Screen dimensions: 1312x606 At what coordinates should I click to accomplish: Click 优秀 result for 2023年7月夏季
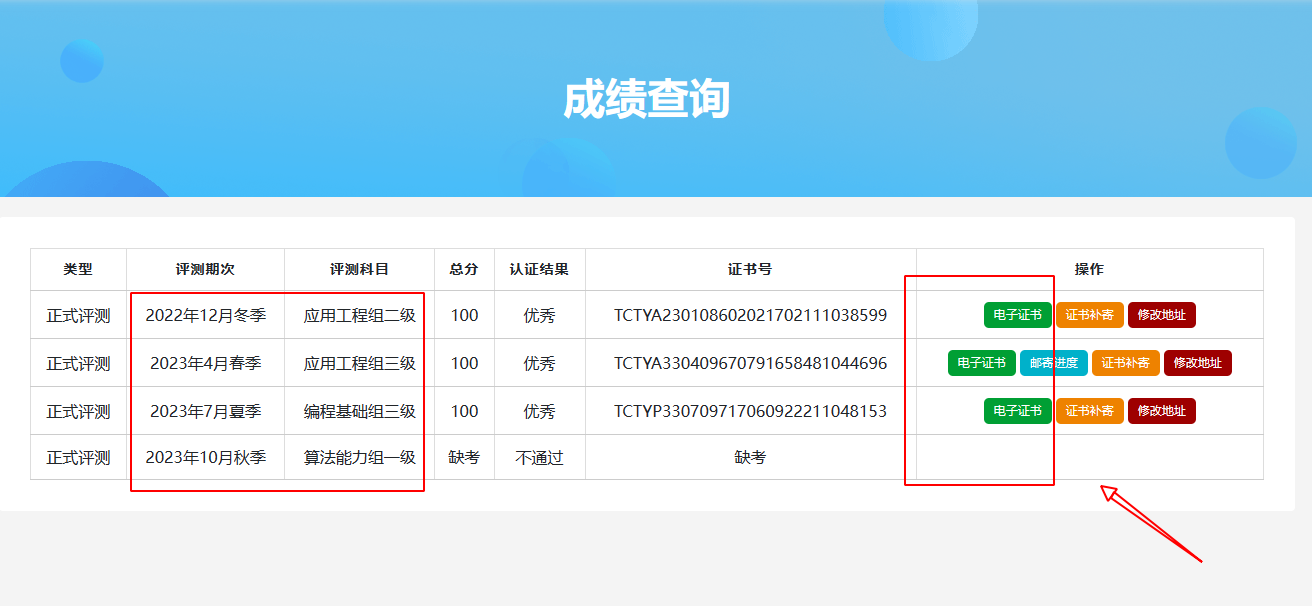(x=540, y=411)
